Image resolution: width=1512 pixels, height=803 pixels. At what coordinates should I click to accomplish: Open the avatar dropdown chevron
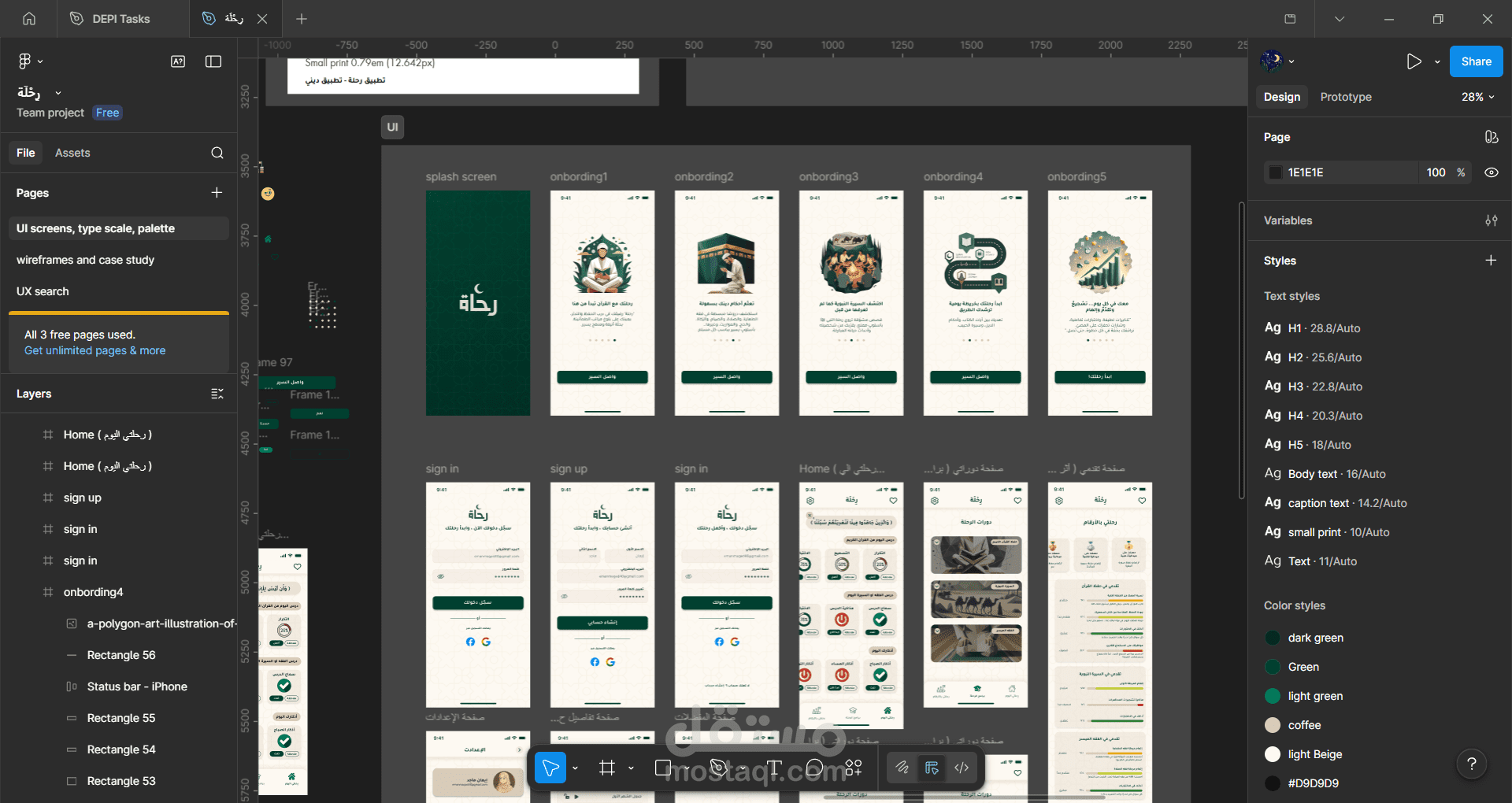point(1291,61)
